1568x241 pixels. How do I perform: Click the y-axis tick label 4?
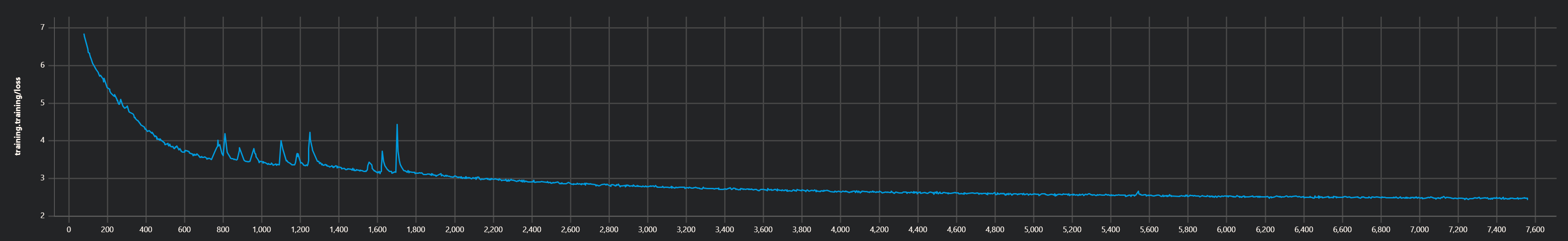pyautogui.click(x=42, y=141)
